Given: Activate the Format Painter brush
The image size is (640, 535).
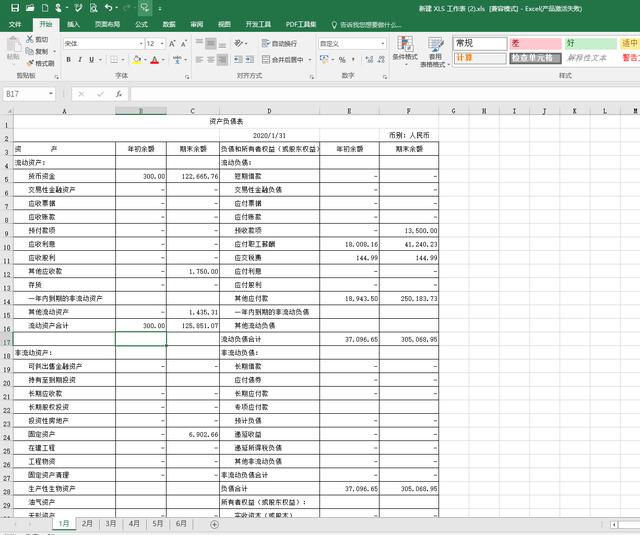Looking at the screenshot, I should 40,63.
